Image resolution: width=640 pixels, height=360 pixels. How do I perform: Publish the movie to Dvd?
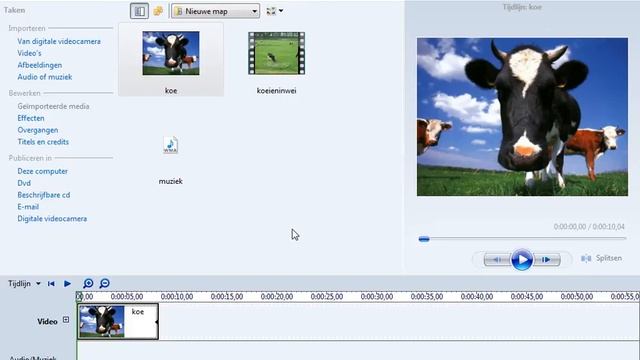click(x=24, y=183)
